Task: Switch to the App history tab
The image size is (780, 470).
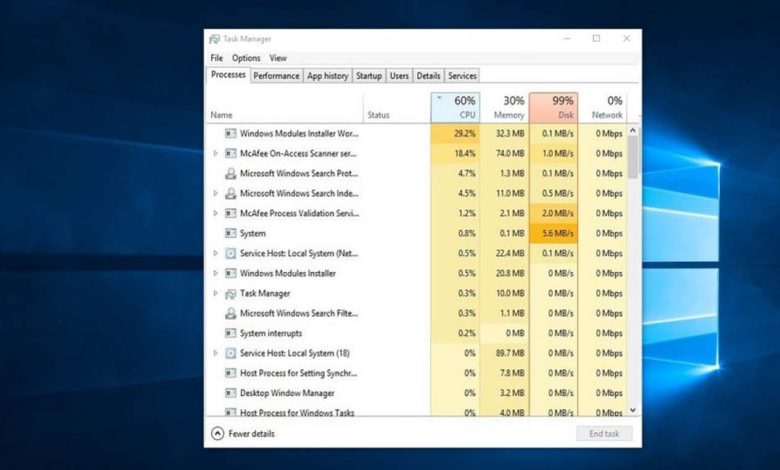Action: pos(327,76)
